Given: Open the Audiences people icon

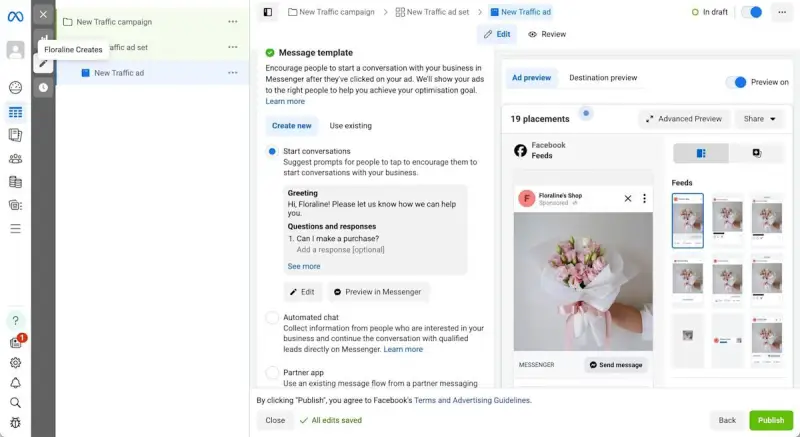Looking at the screenshot, I should click(x=15, y=159).
